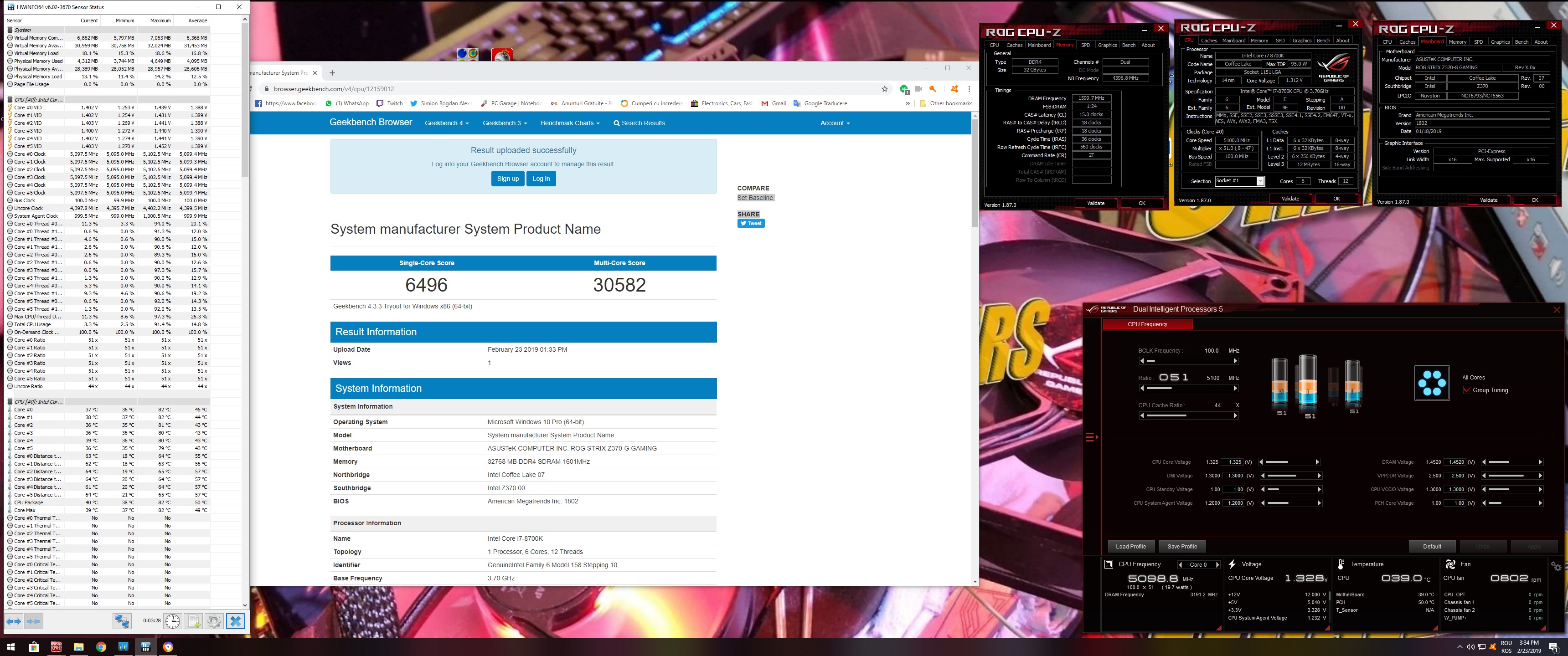Viewport: 1568px width, 656px height.
Task: Open DIP5 side menu list icon
Action: (x=1091, y=437)
